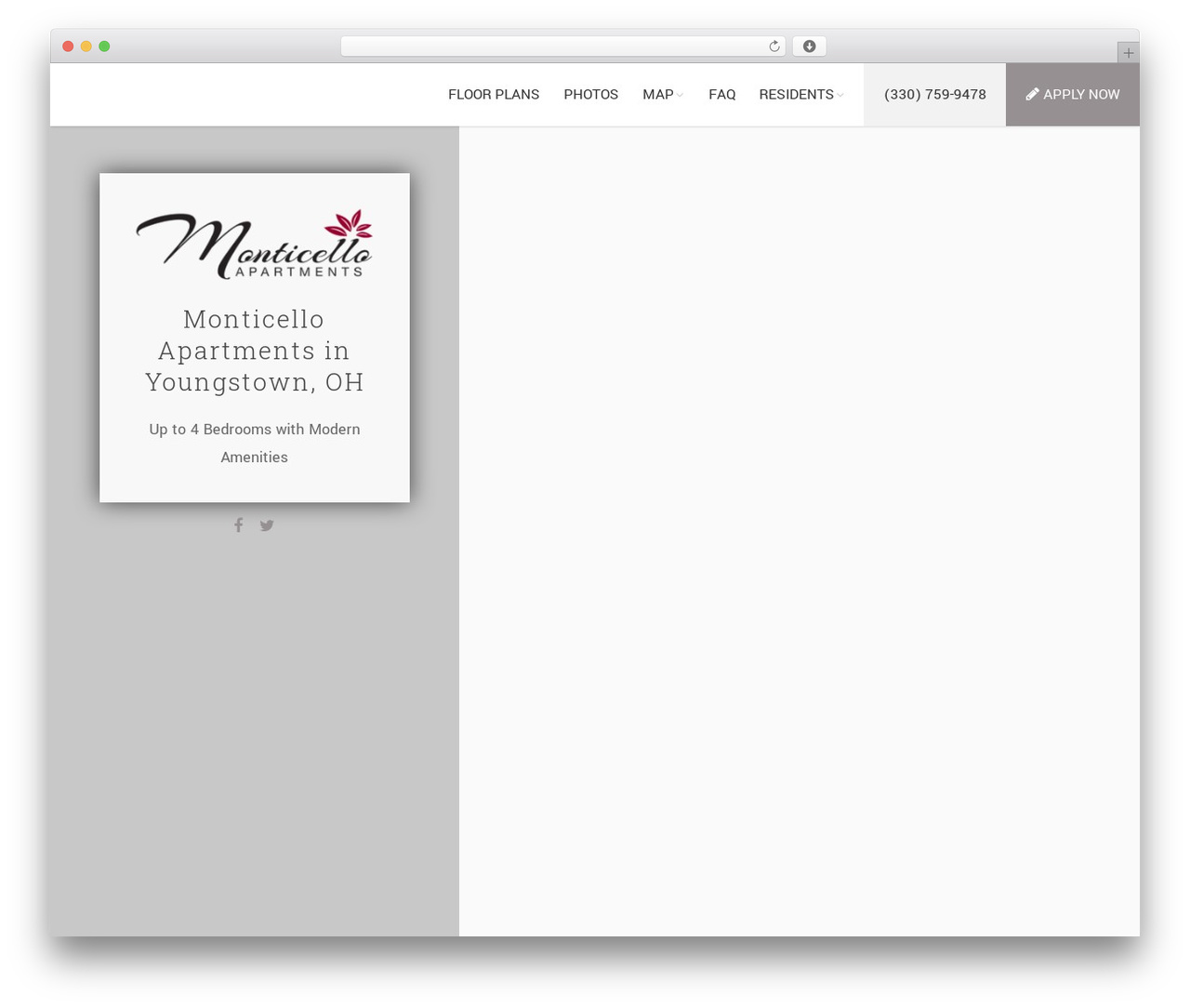Visit the FAQ page

point(722,95)
